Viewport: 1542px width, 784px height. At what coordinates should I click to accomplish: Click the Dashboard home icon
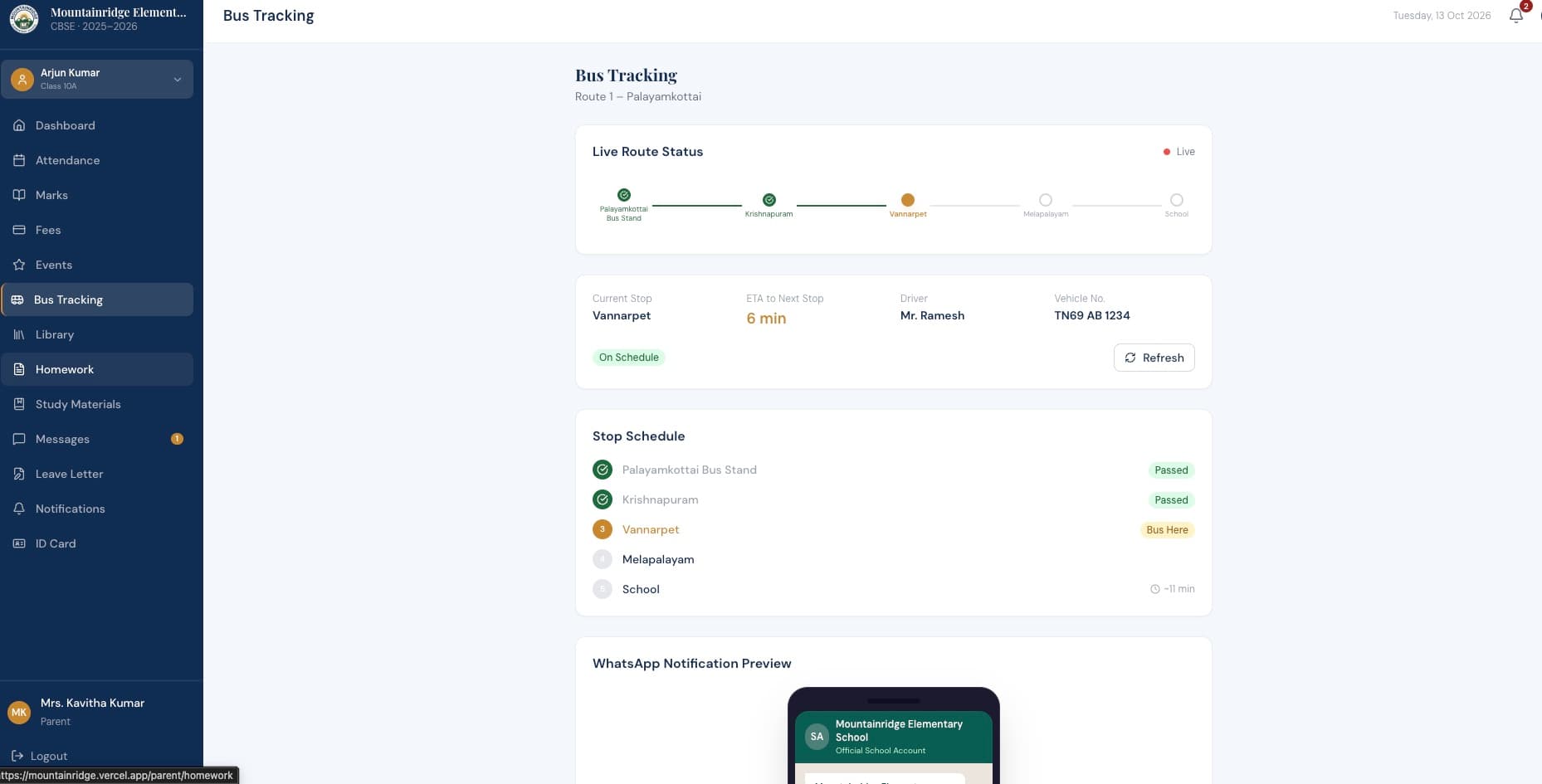[19, 125]
